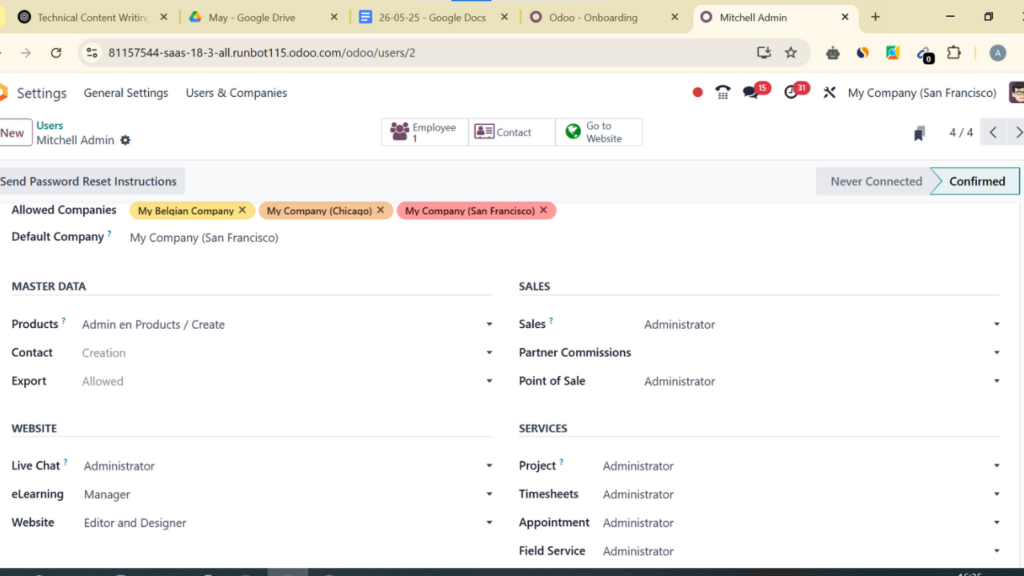
Task: Open the Contact smart button
Action: (x=511, y=132)
